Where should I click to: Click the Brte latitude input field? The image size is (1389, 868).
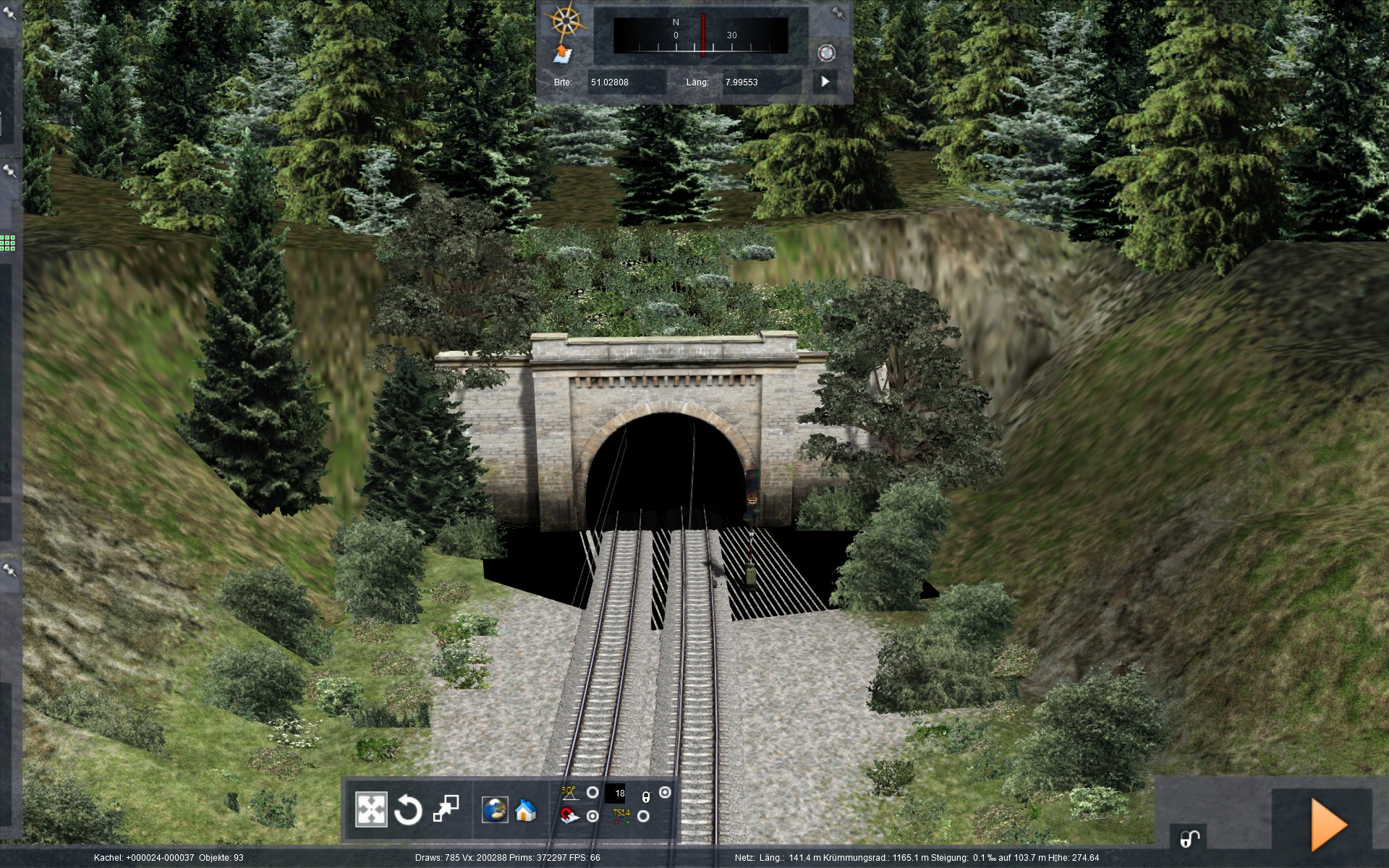click(626, 82)
